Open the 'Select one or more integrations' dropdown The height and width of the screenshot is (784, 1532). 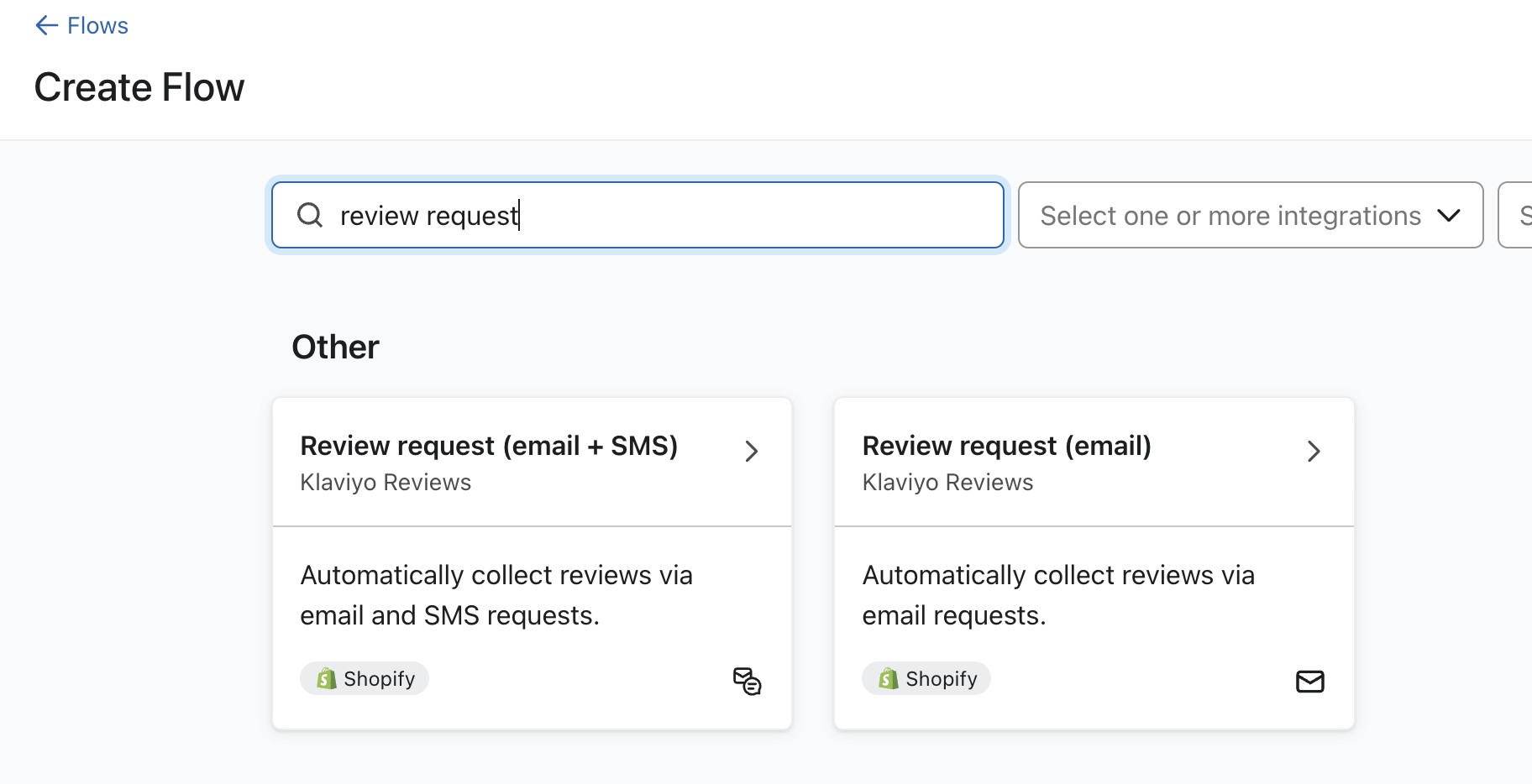tap(1230, 216)
